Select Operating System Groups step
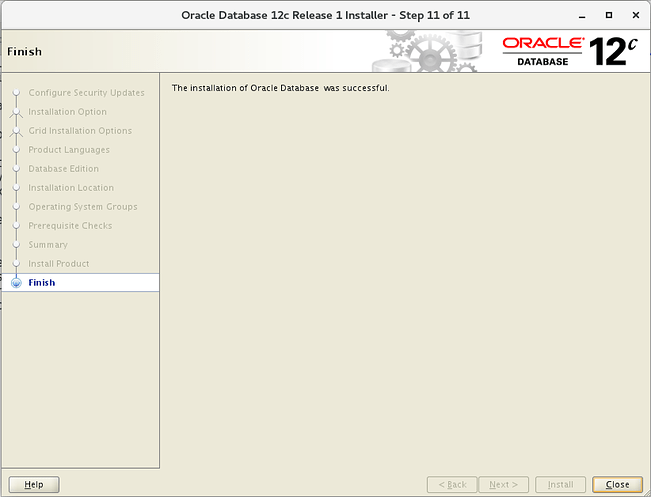Viewport: 651px width, 497px height. [x=83, y=207]
